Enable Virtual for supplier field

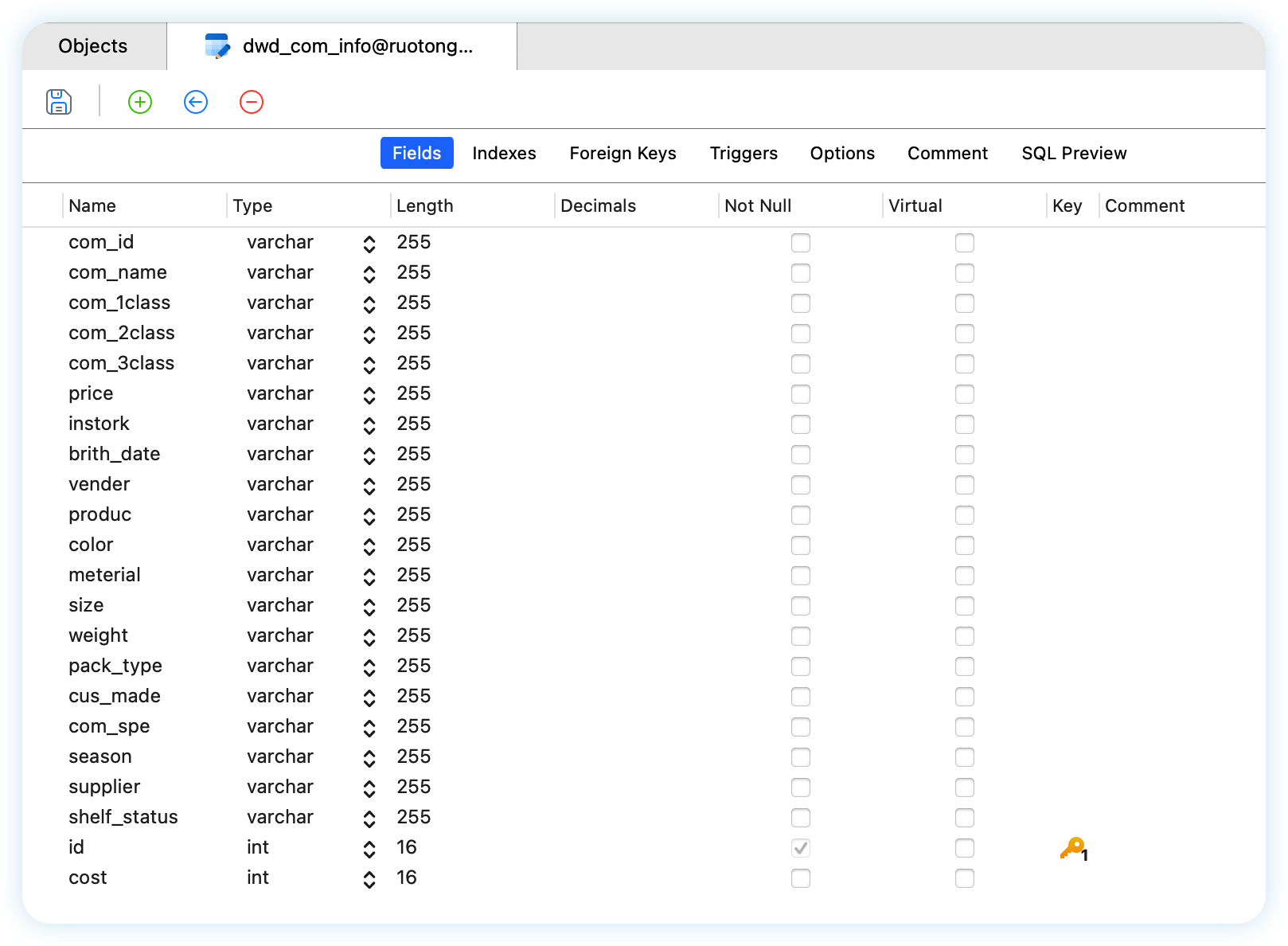point(965,788)
